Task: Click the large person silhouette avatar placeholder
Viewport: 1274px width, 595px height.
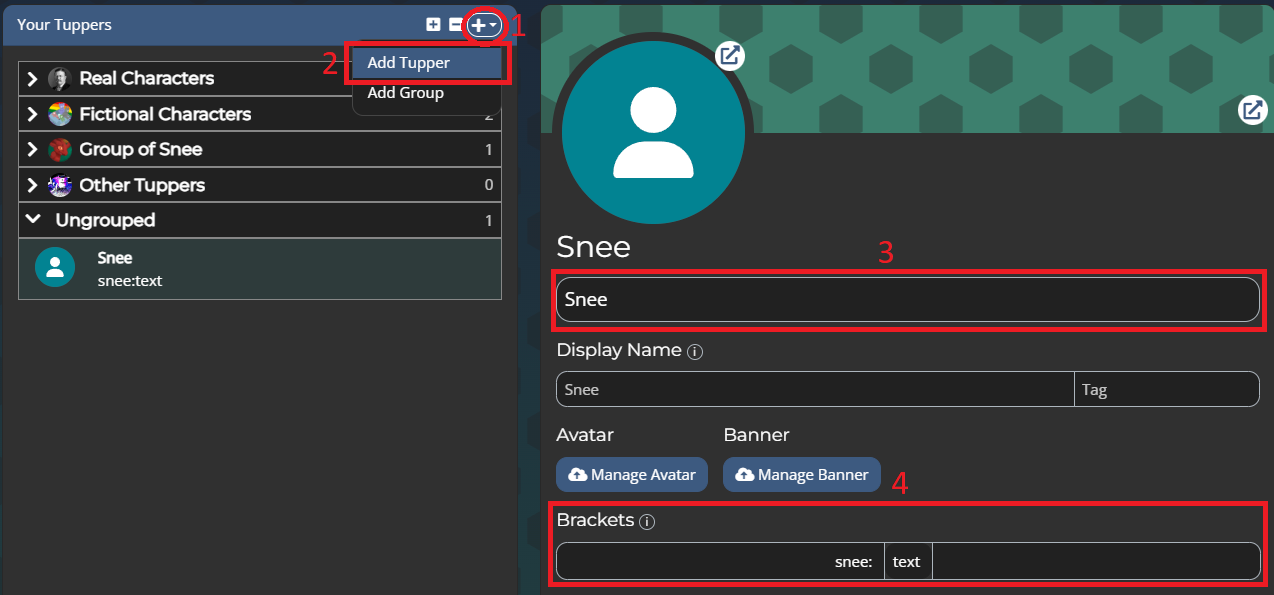Action: (x=653, y=130)
